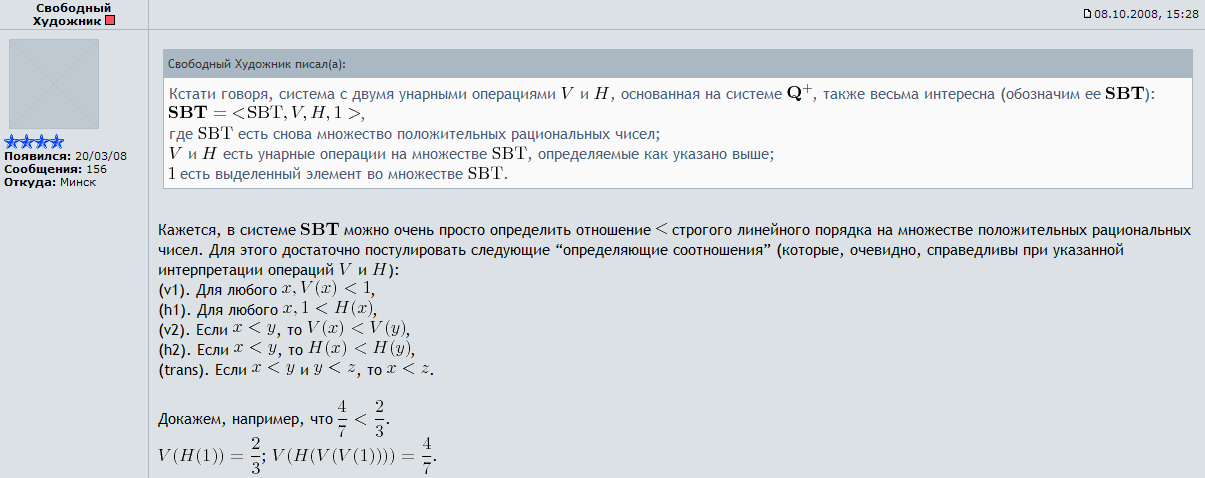Click the empty avatar placeholder image
This screenshot has height=478, width=1205.
coord(54,85)
